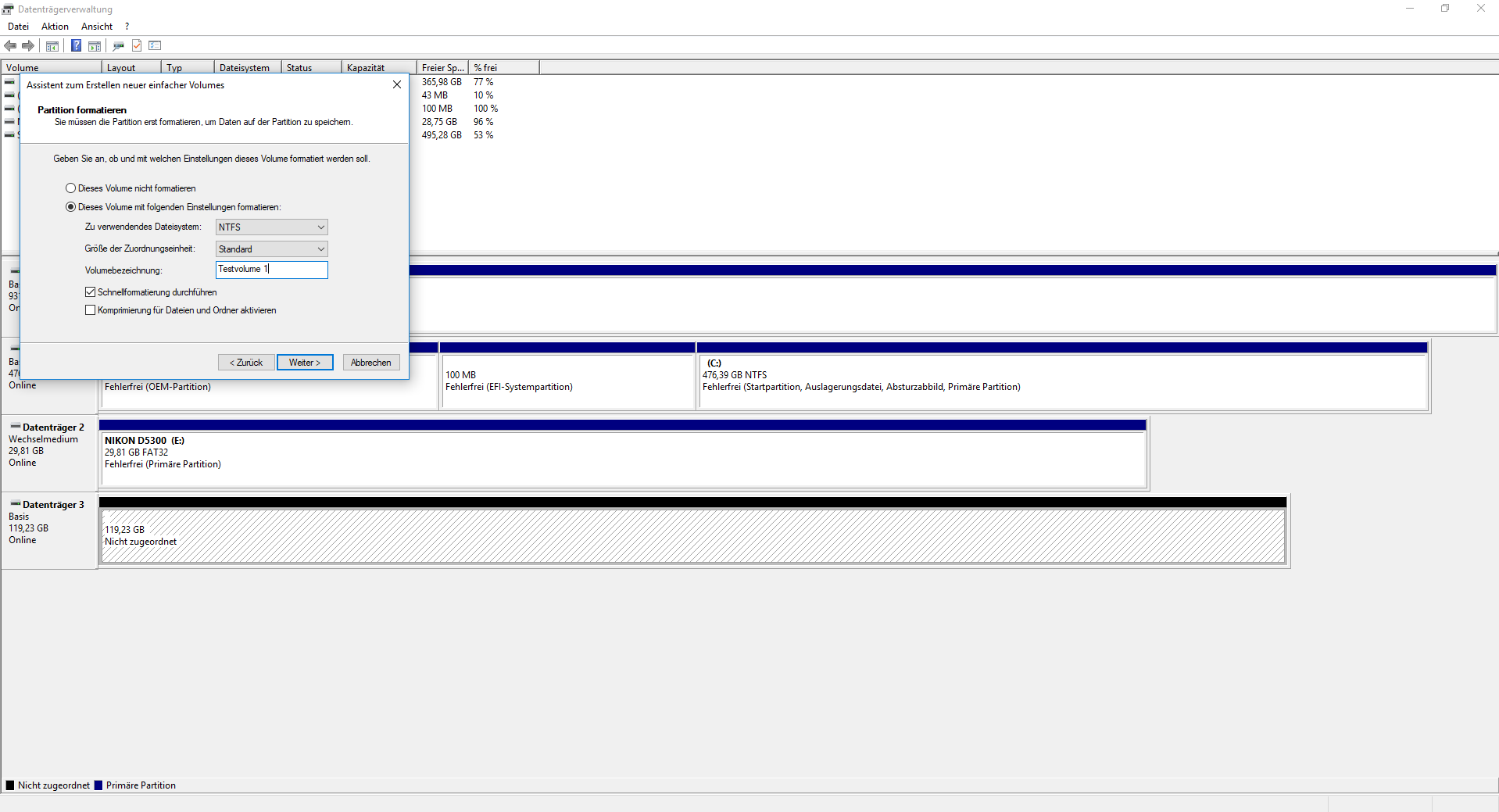Select the volume icon in the 495,28 GB row
Image resolution: width=1499 pixels, height=812 pixels.
[x=9, y=134]
